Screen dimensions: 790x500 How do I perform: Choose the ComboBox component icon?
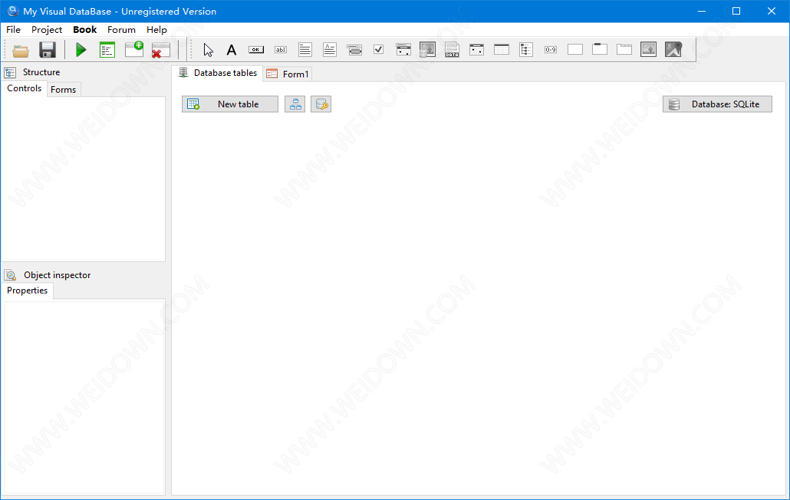pos(354,49)
